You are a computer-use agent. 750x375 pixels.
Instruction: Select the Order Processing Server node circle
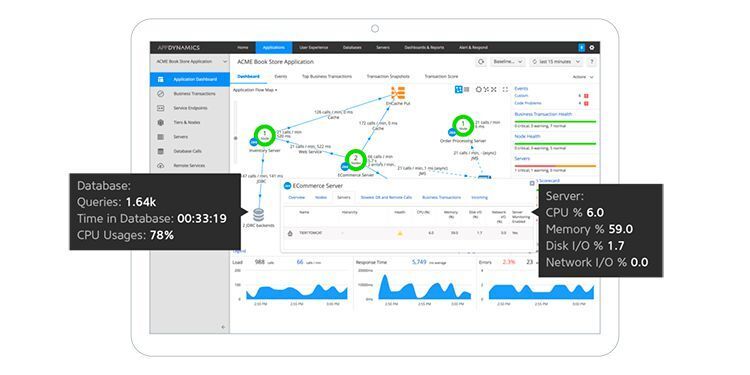tap(463, 125)
